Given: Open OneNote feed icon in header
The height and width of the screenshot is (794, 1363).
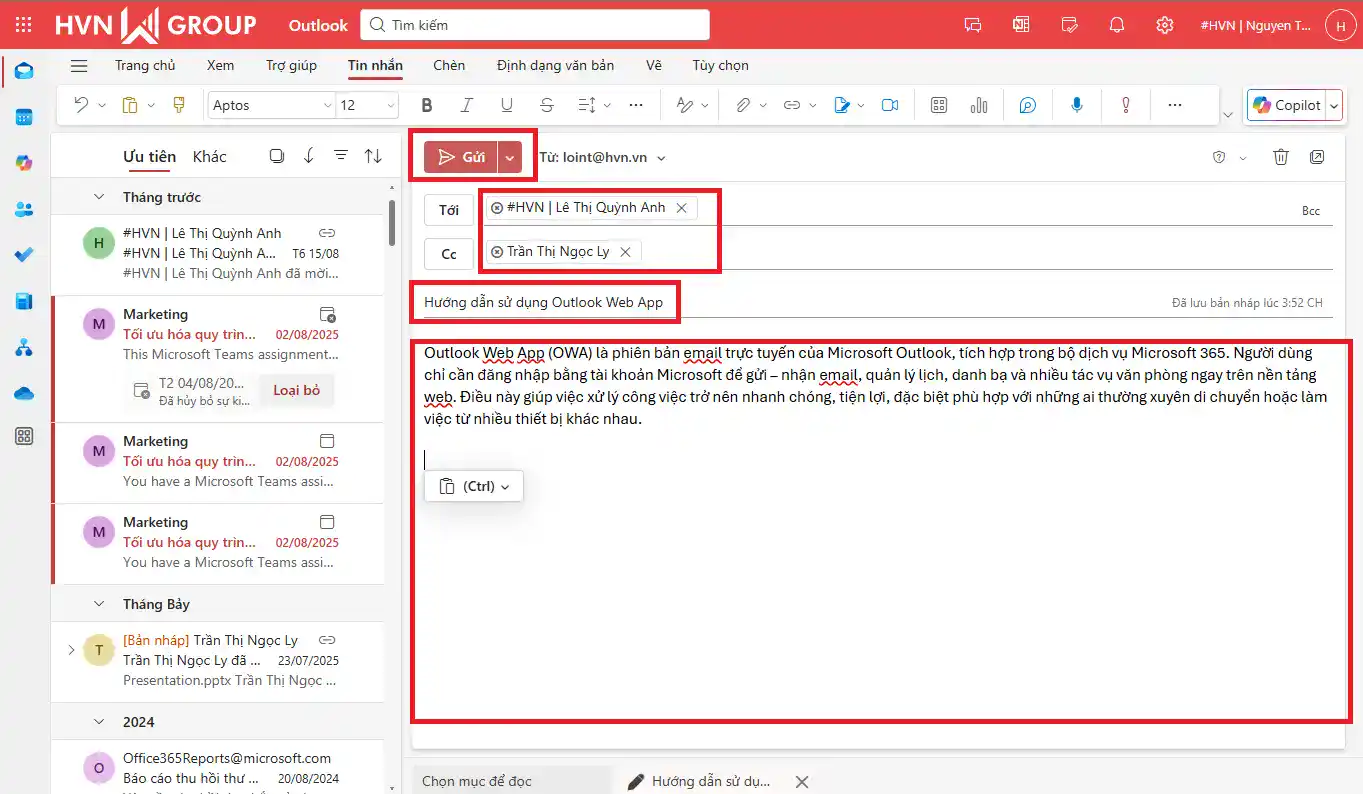Looking at the screenshot, I should (x=1021, y=25).
